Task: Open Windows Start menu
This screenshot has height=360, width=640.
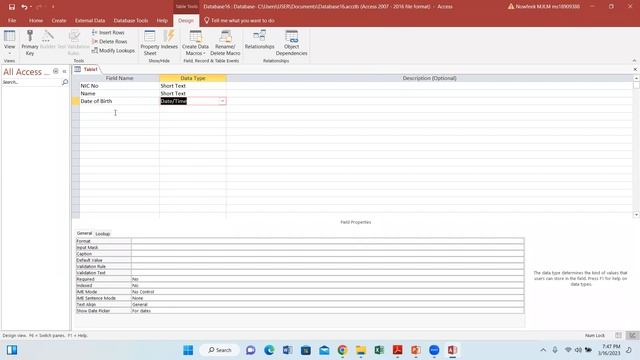Action: [x=188, y=350]
